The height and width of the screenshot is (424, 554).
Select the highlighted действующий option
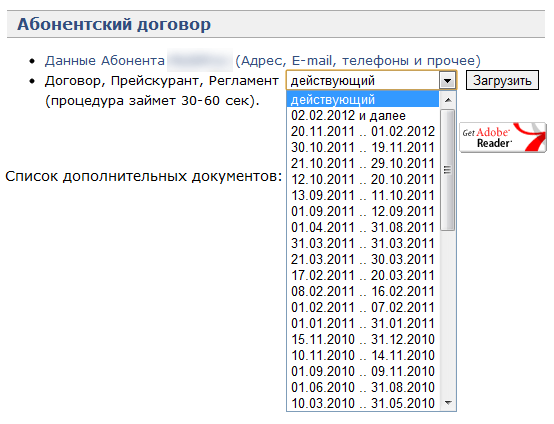tap(363, 99)
